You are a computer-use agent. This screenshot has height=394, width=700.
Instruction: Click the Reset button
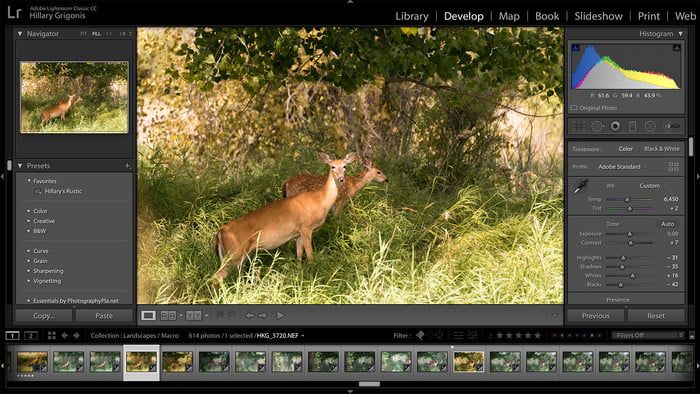click(656, 315)
